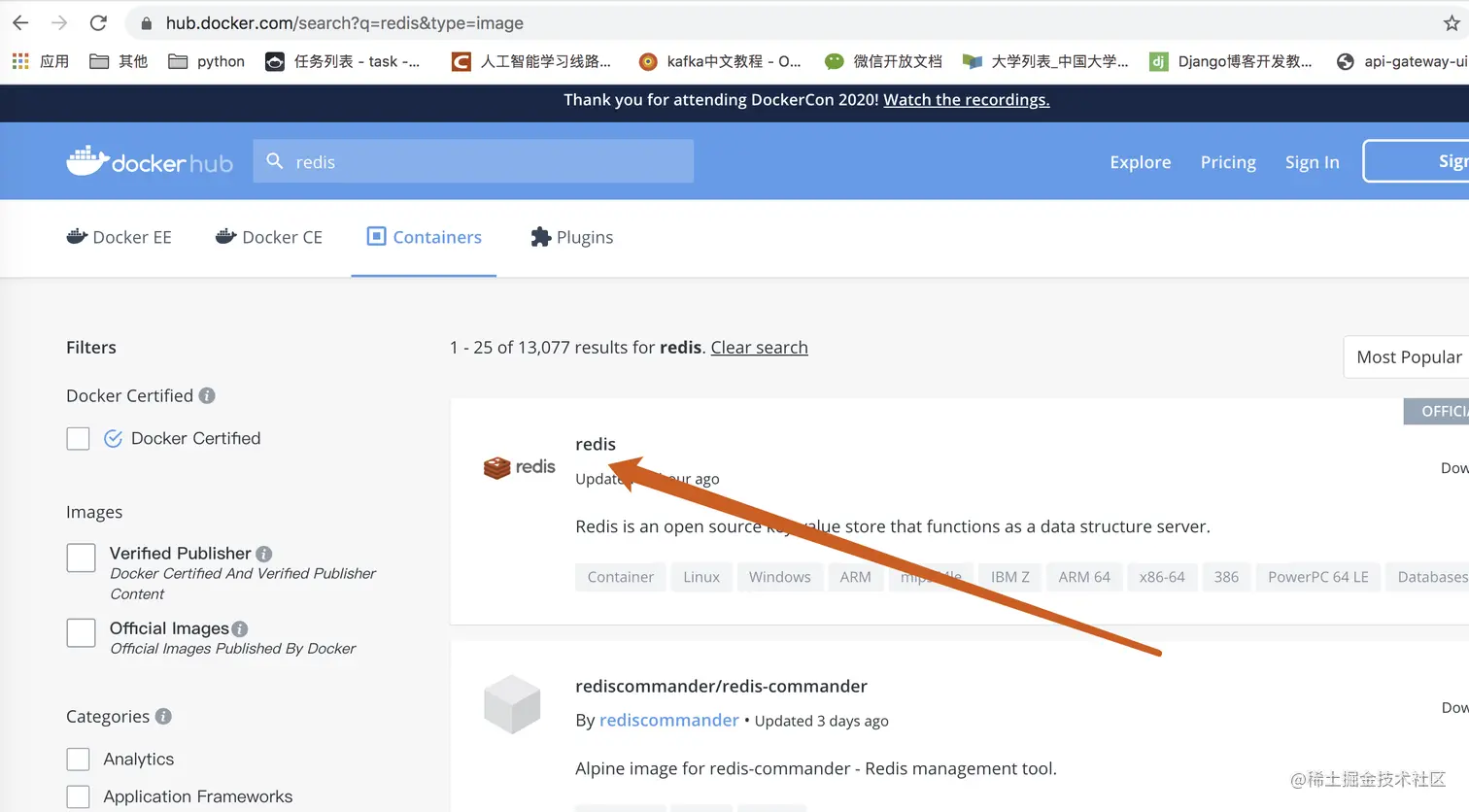Image resolution: width=1469 pixels, height=812 pixels.
Task: Open the Django博客开发教 bookmark
Action: pyautogui.click(x=1231, y=61)
